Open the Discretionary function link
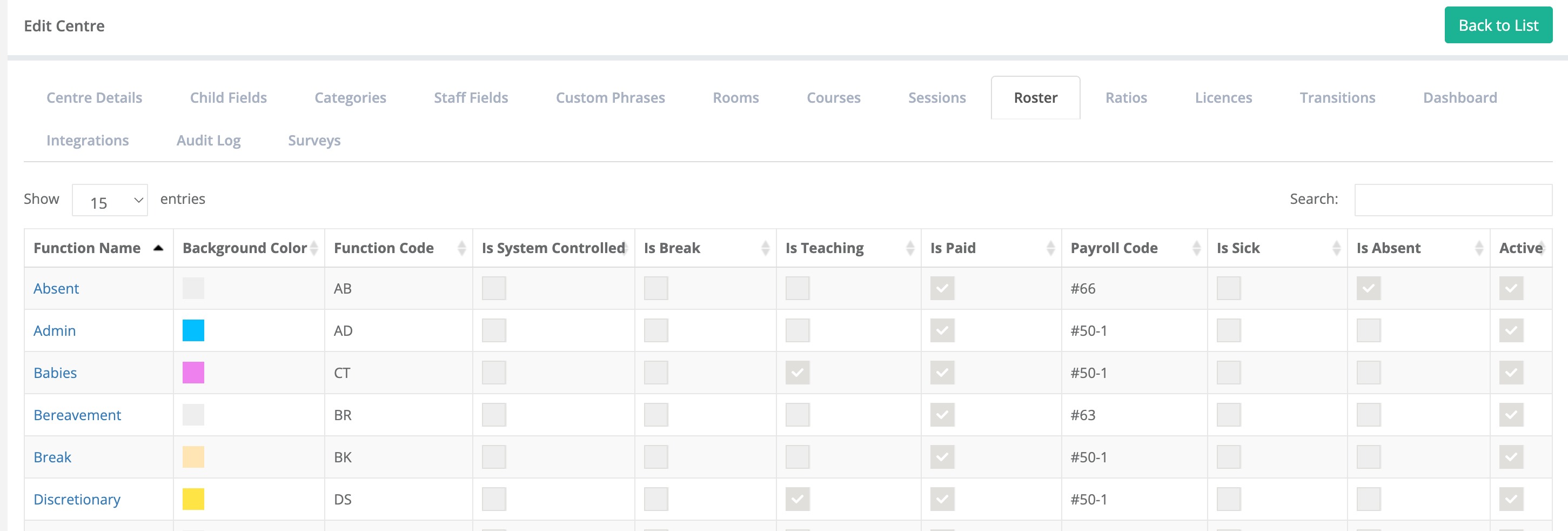This screenshot has width=1568, height=531. (77, 499)
